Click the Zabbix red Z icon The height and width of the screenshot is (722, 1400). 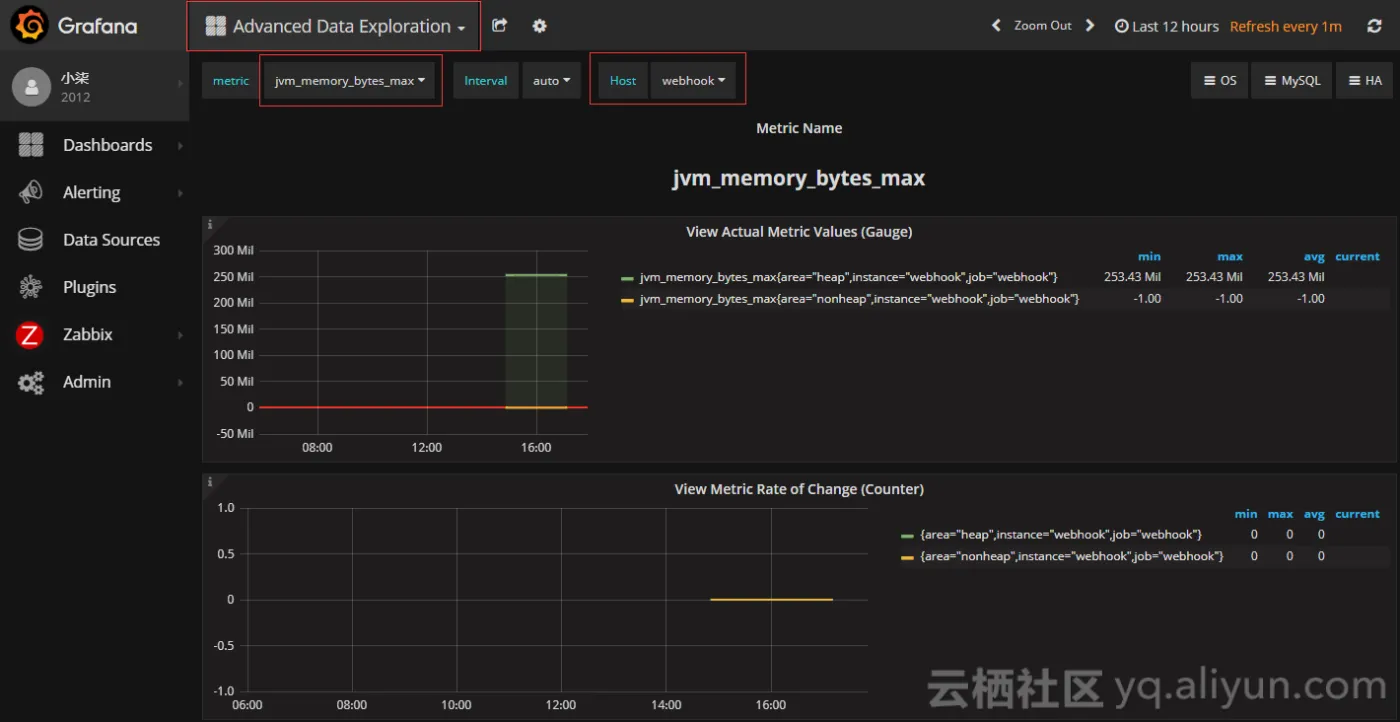click(30, 335)
